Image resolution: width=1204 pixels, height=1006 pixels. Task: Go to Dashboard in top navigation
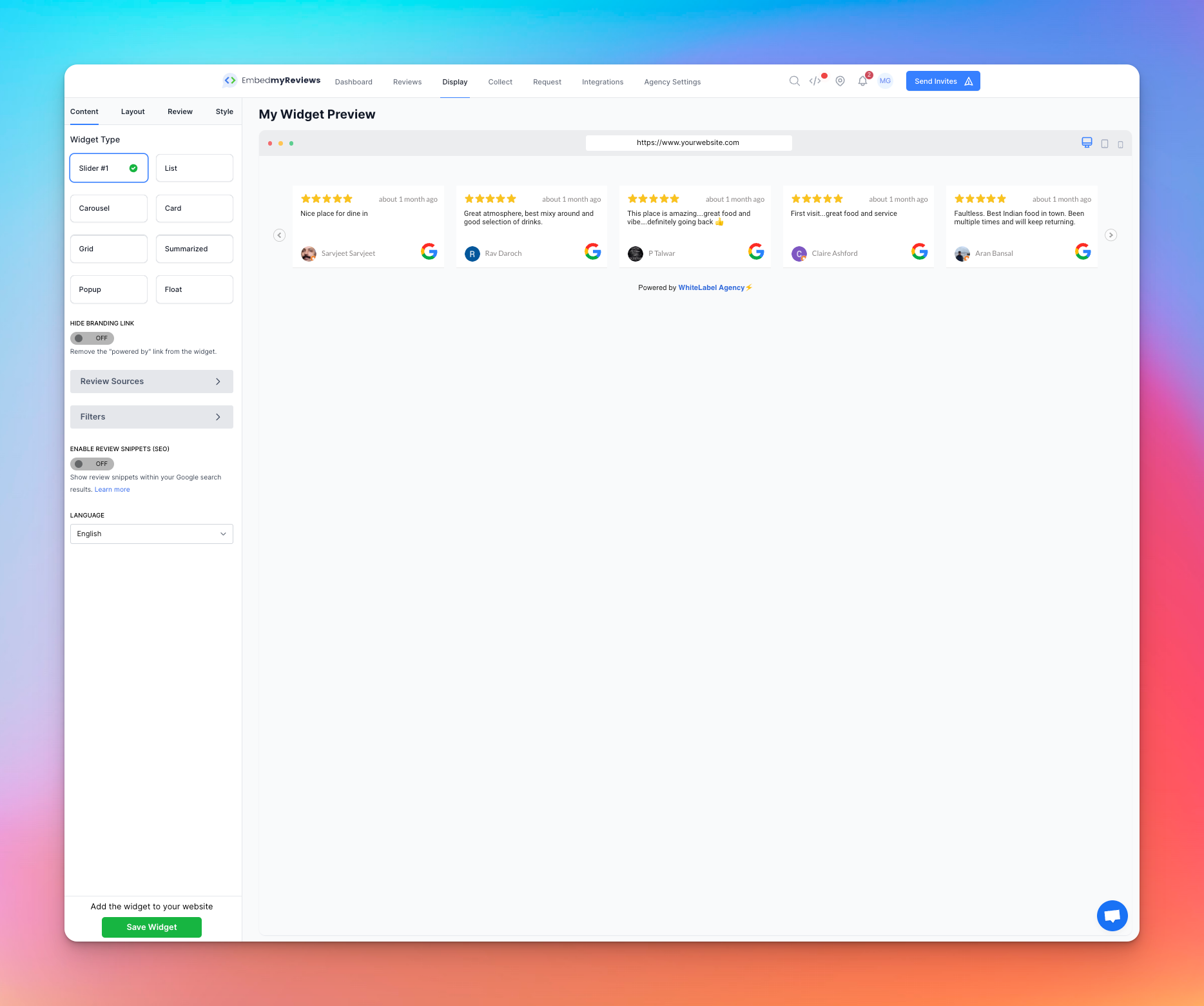(354, 82)
